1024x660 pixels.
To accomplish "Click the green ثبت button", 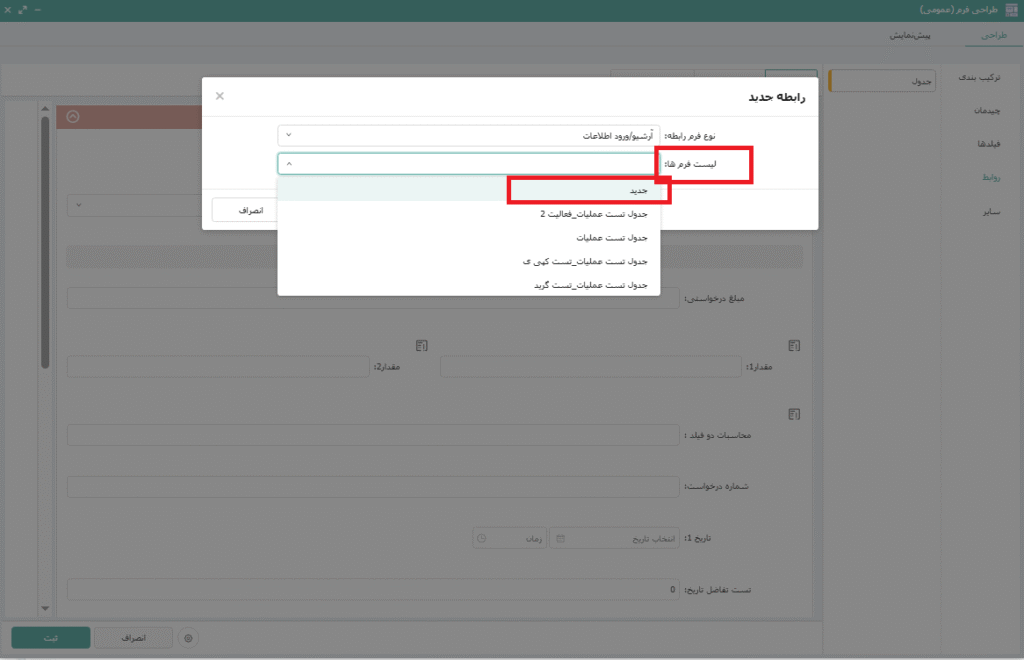I will (x=51, y=637).
